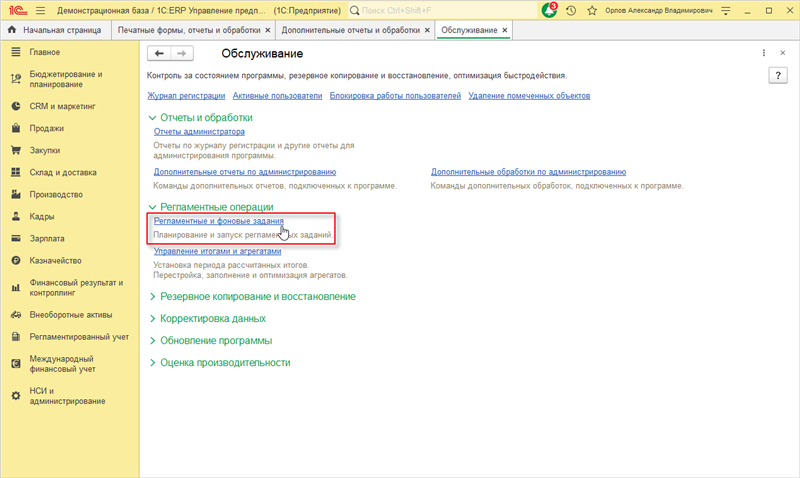The image size is (800, 478).
Task: Click the back arrow navigation button
Action: tap(157, 53)
